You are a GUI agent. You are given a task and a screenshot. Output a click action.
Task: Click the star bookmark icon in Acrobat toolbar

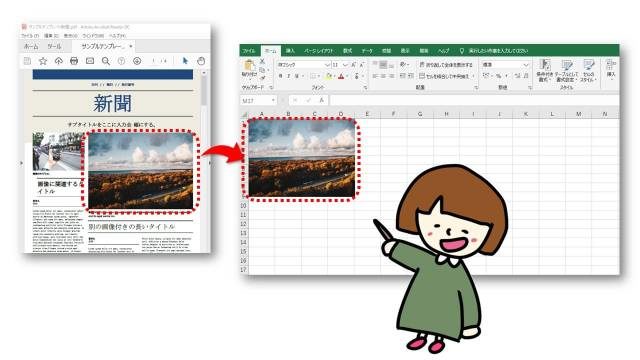click(43, 61)
